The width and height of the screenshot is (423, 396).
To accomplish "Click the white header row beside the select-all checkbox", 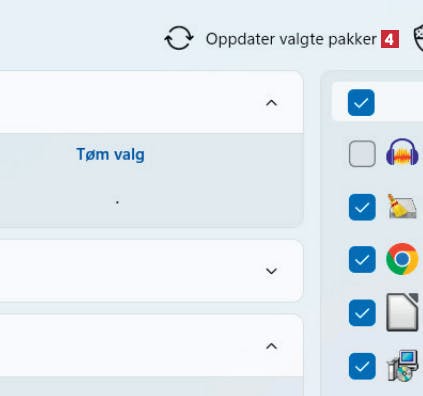I will coord(377,102).
